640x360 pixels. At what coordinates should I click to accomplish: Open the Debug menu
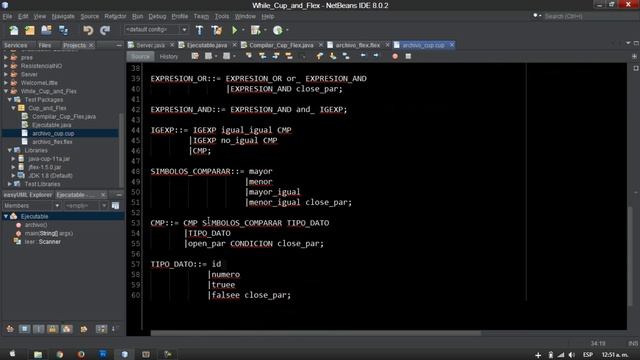[x=157, y=16]
